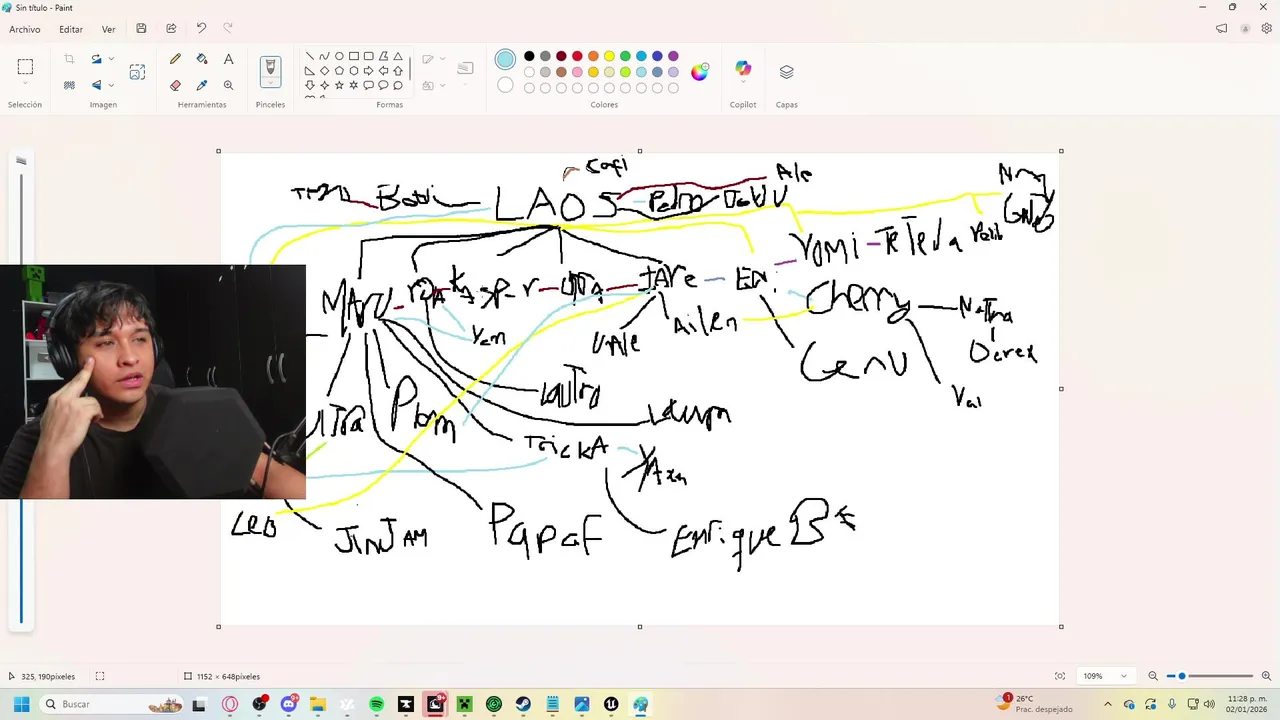1280x720 pixels.
Task: Open the Ver menu
Action: coord(108,29)
